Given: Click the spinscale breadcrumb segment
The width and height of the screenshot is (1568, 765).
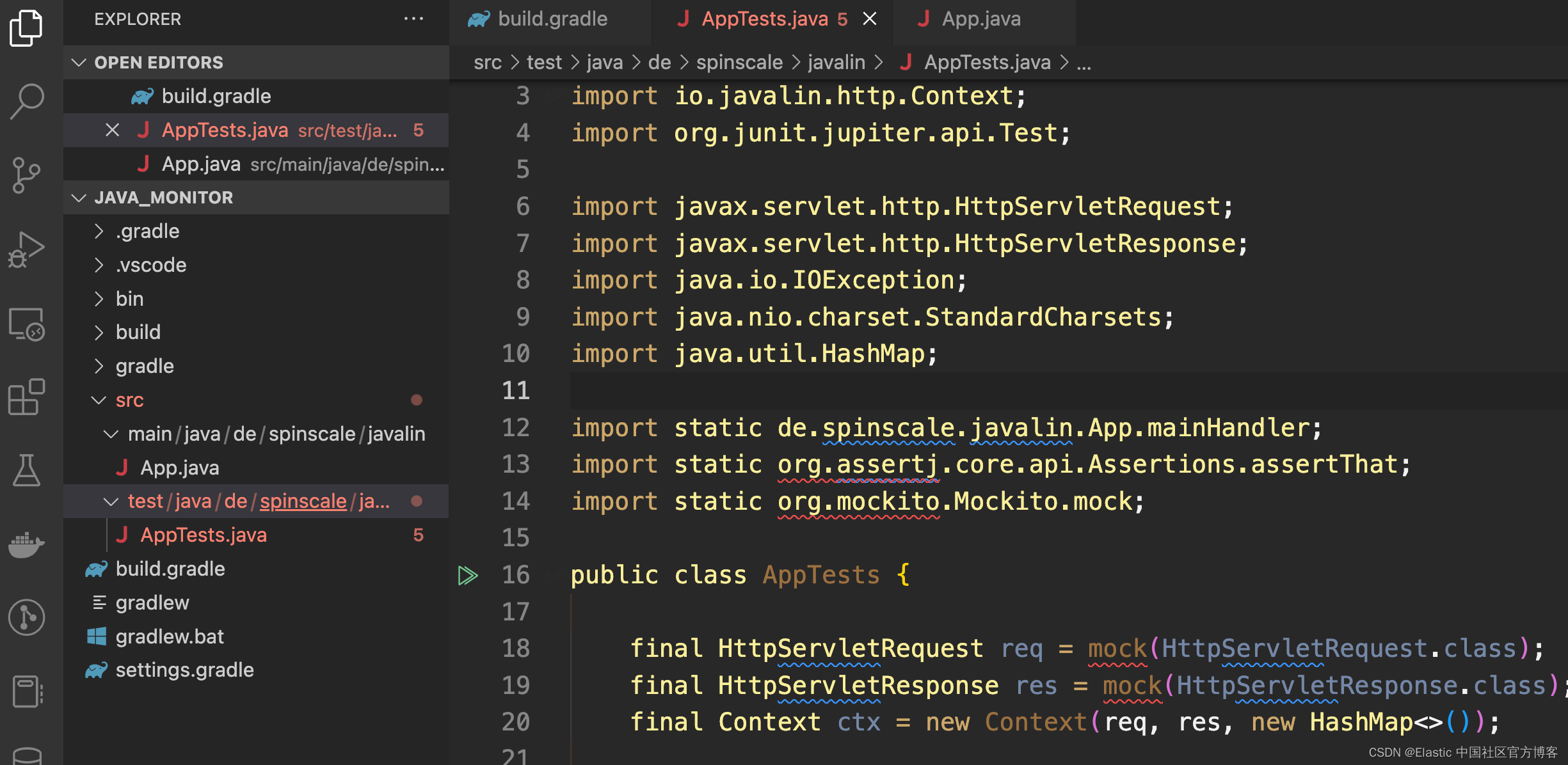Looking at the screenshot, I should pos(739,63).
